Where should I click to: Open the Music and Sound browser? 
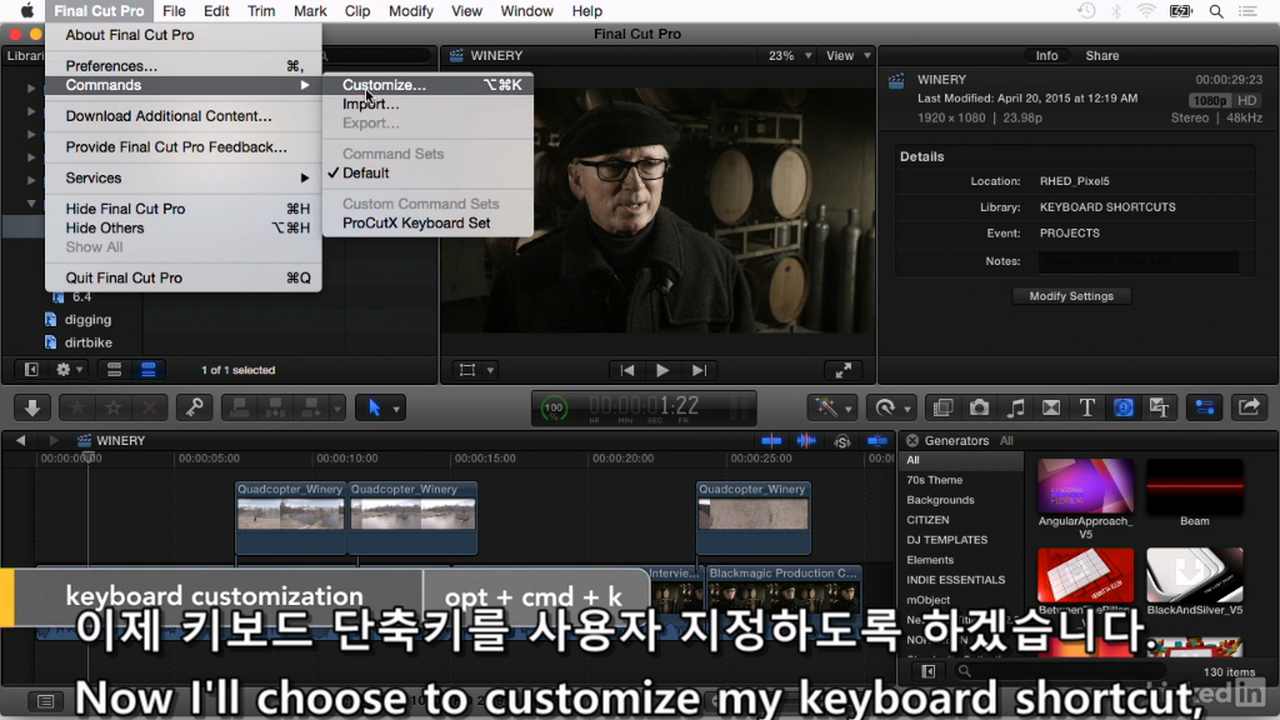(1015, 408)
